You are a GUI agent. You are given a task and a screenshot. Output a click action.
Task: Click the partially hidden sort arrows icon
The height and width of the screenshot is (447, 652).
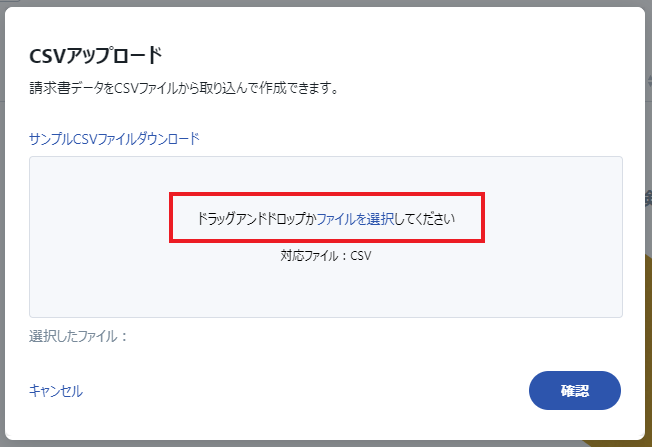pyautogui.click(x=650, y=81)
